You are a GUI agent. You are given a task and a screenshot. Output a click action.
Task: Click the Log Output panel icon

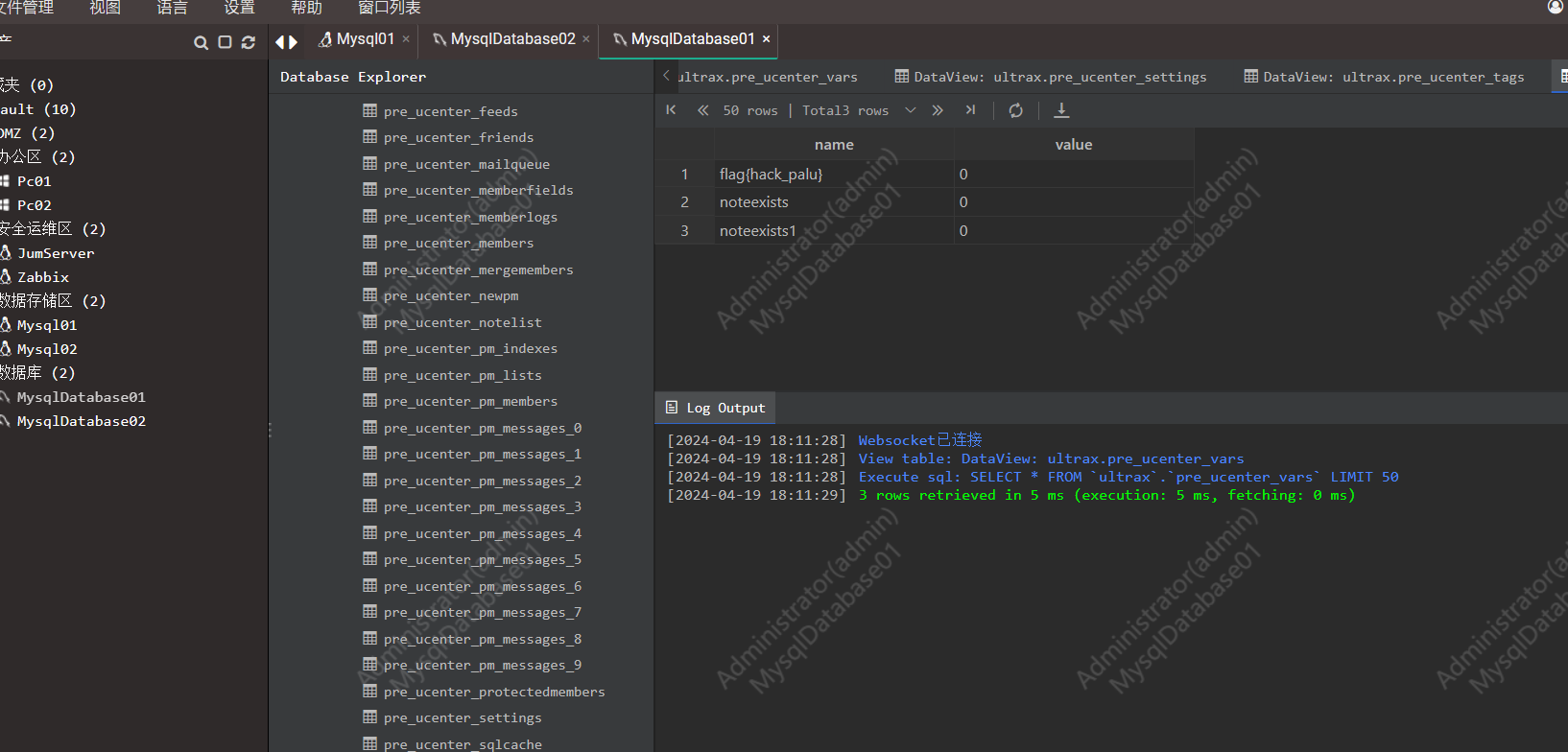[x=672, y=407]
